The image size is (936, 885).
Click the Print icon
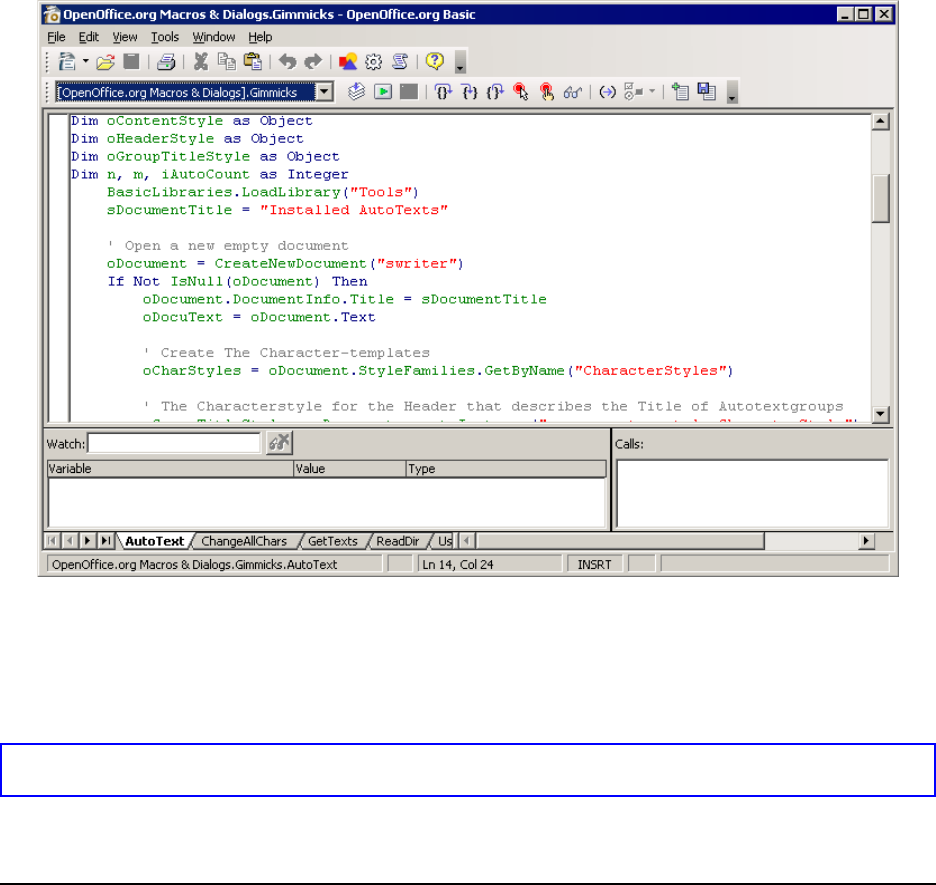click(166, 61)
